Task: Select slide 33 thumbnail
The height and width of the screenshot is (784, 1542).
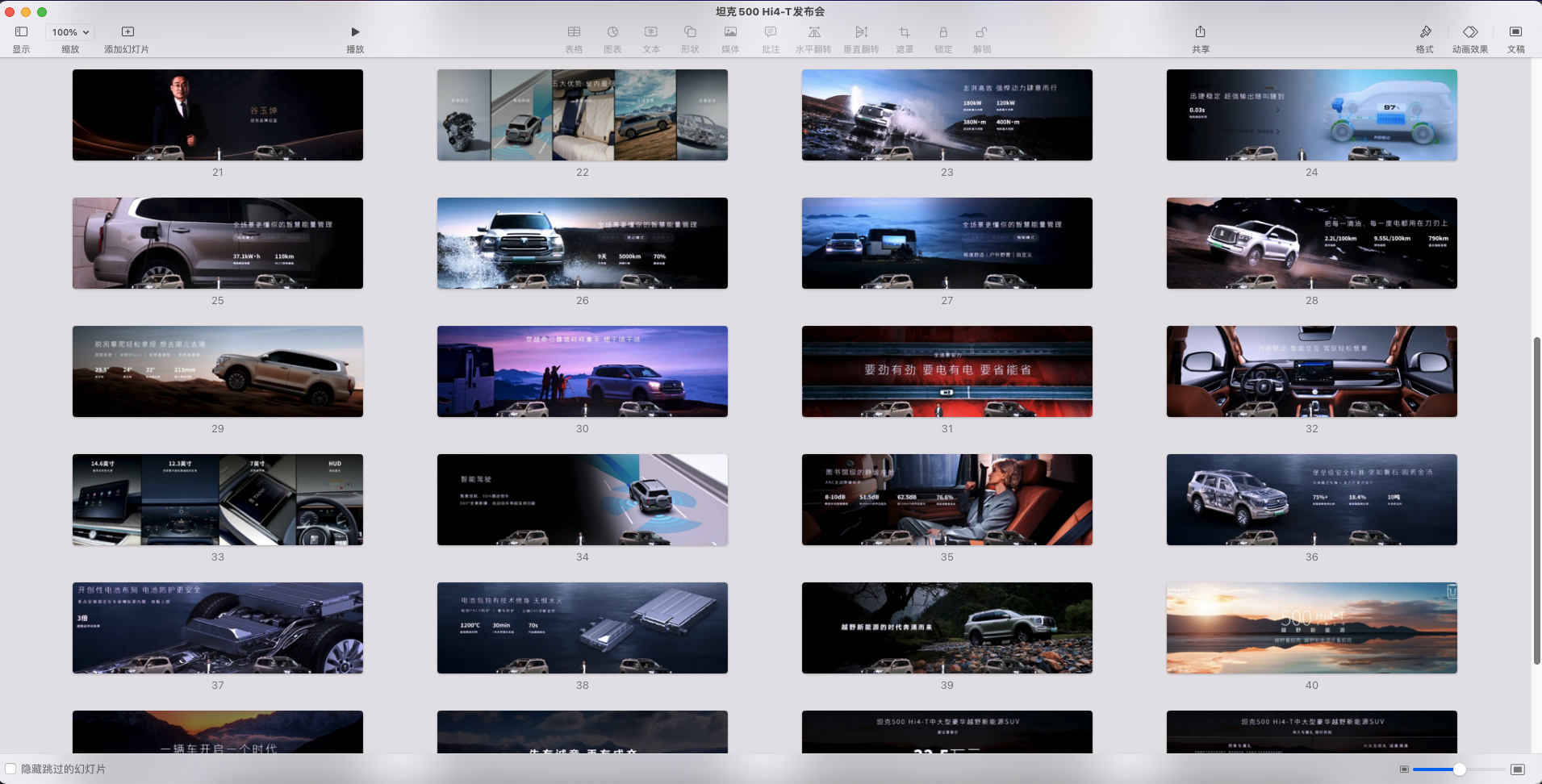Action: pos(218,499)
